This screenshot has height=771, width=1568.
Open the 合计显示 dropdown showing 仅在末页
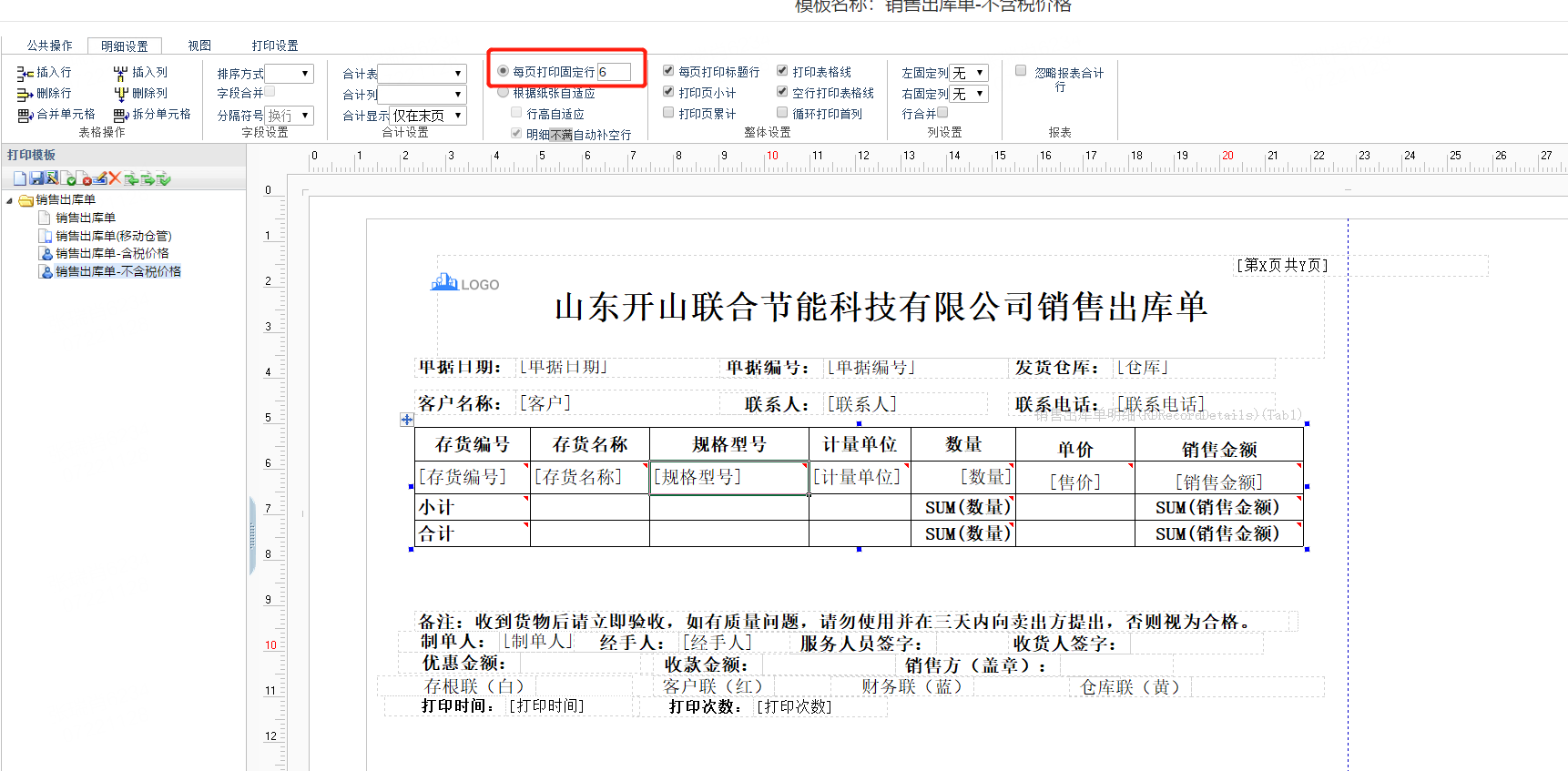(428, 116)
